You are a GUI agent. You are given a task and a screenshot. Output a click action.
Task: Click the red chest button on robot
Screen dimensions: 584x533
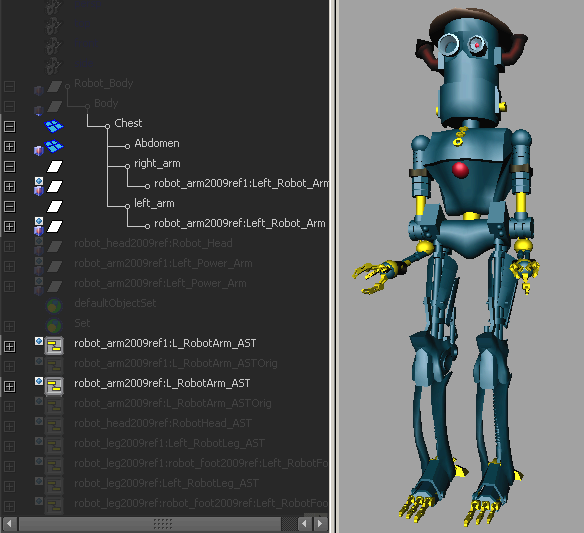tap(460, 170)
